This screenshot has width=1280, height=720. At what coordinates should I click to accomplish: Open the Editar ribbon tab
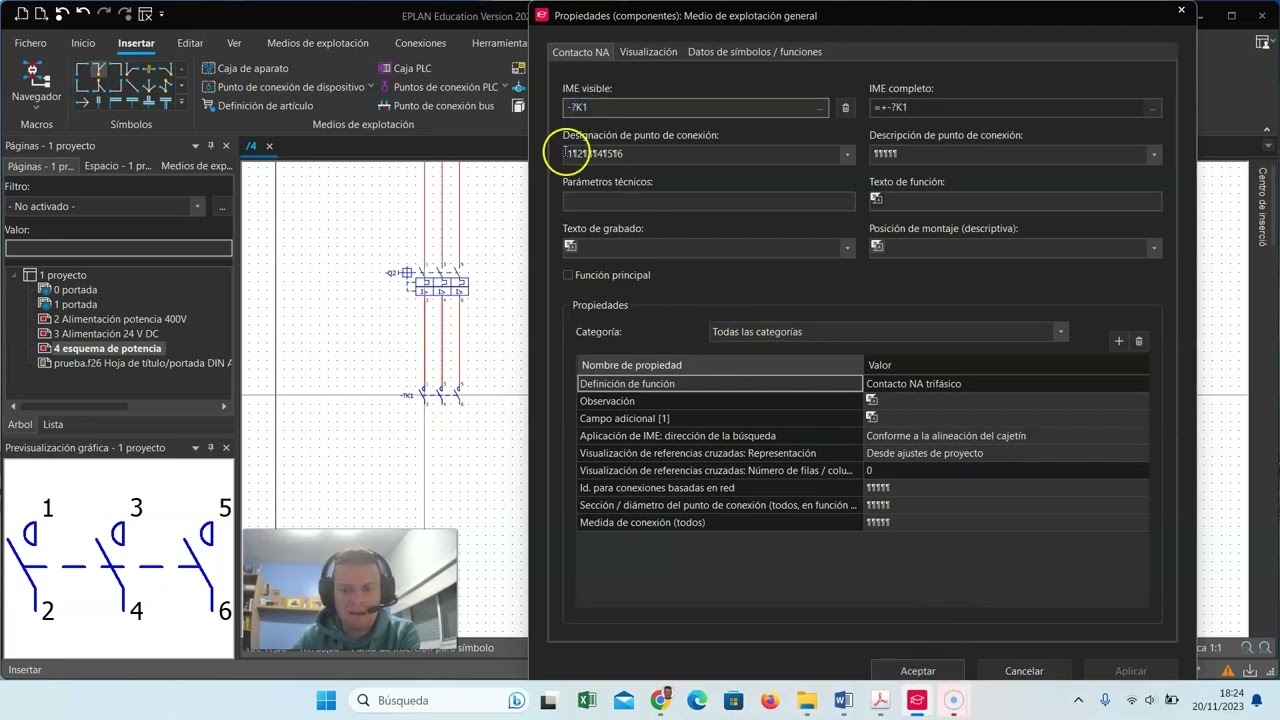(190, 43)
